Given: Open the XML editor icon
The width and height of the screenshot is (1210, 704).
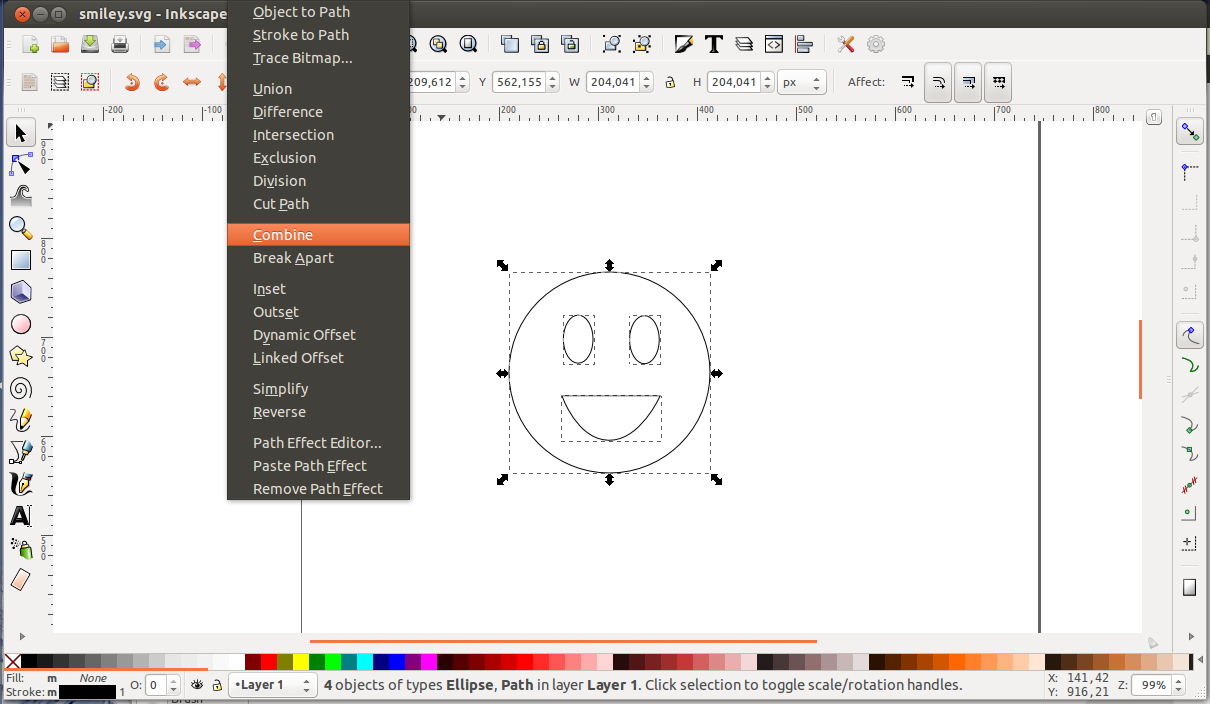Looking at the screenshot, I should point(773,44).
